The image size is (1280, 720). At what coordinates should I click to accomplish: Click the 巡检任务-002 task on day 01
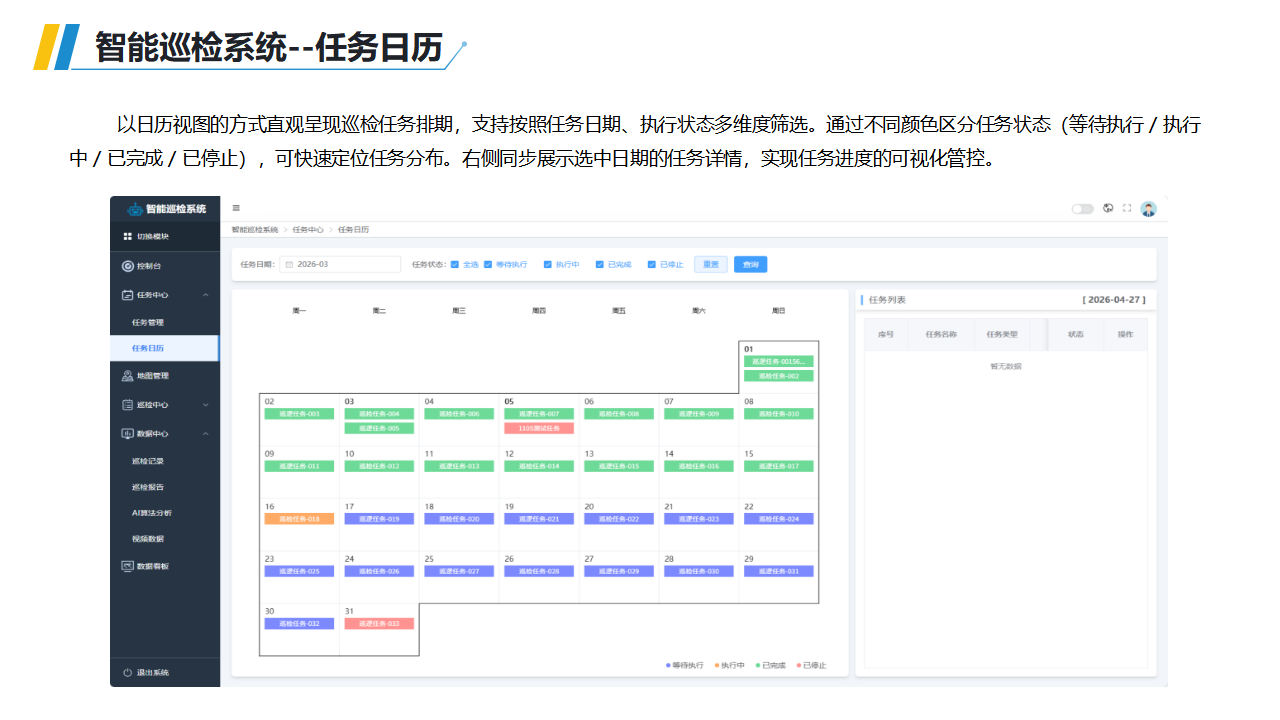tap(779, 376)
